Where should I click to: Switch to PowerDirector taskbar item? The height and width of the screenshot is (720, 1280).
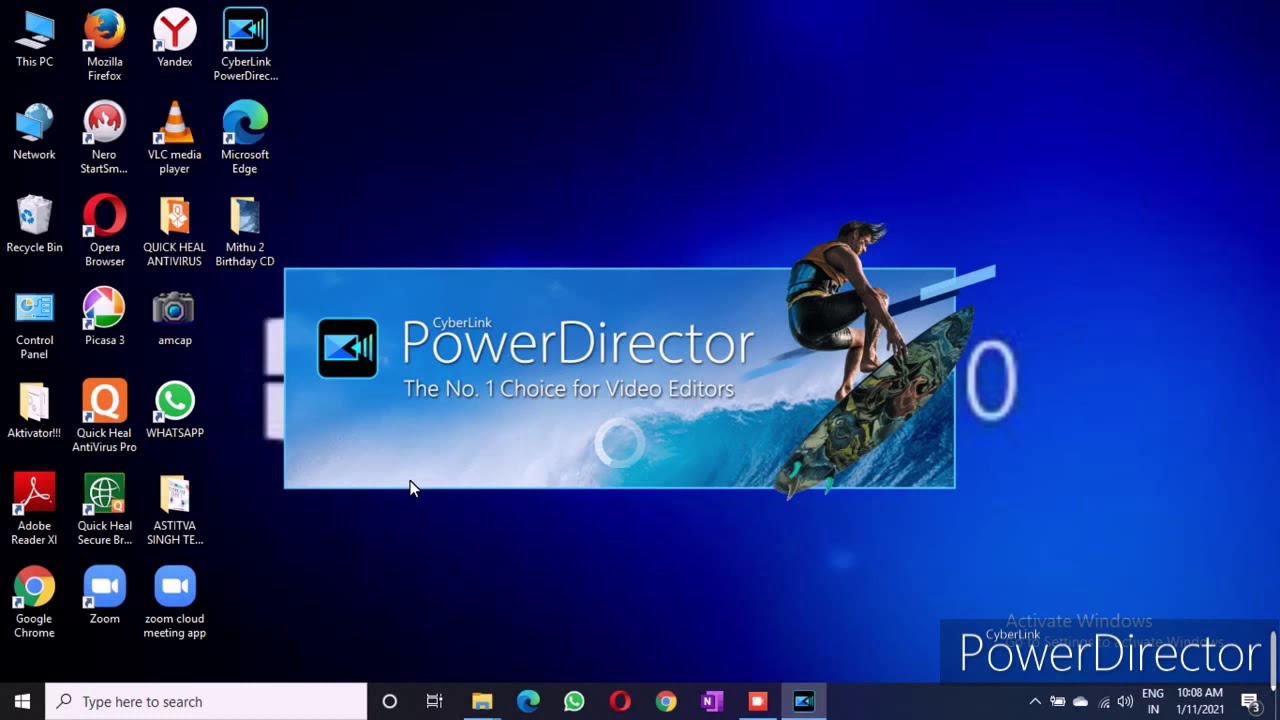[804, 701]
